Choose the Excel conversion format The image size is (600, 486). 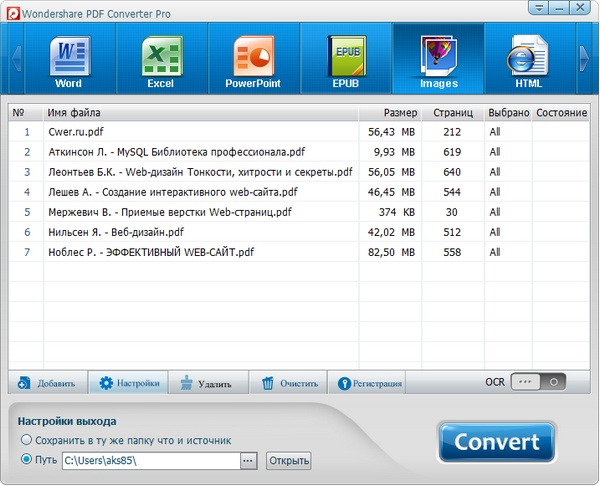tap(161, 58)
